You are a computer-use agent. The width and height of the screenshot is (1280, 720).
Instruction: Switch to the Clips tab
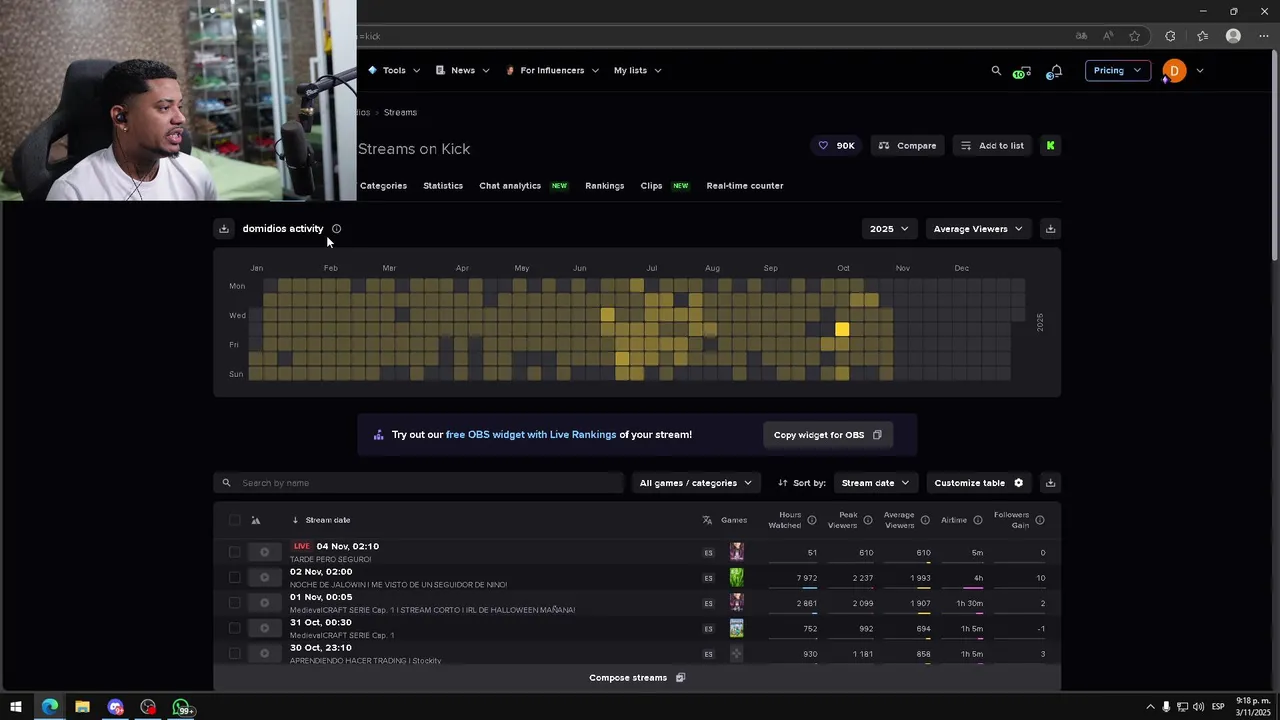pyautogui.click(x=651, y=186)
